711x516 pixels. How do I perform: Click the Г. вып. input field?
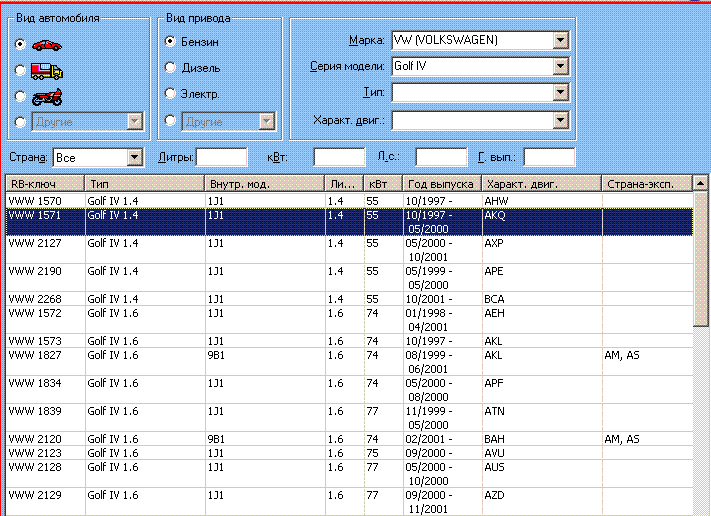coord(549,157)
